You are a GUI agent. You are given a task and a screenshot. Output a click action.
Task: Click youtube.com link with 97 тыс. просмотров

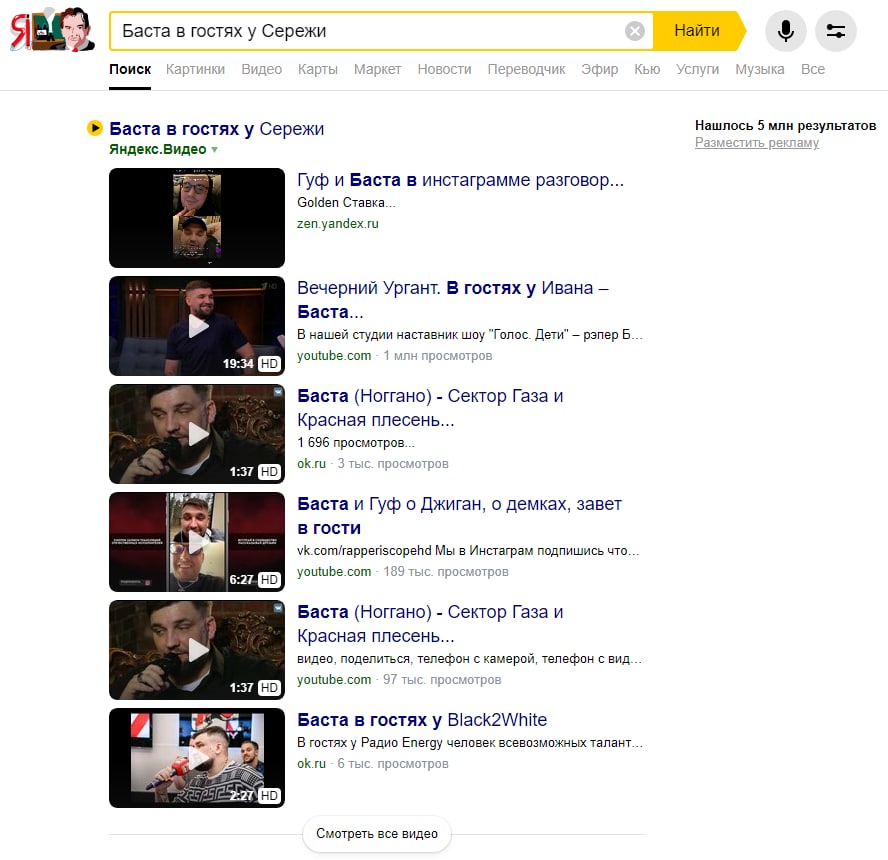coord(334,680)
